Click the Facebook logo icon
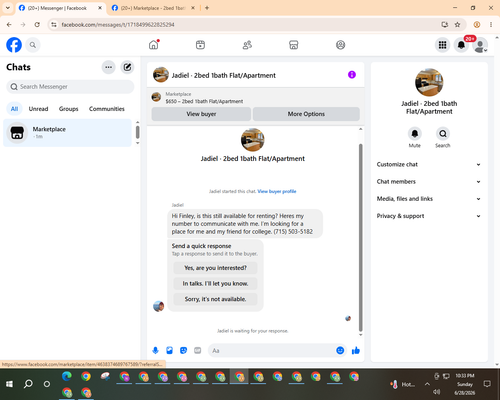This screenshot has height=400, width=500. tap(14, 45)
